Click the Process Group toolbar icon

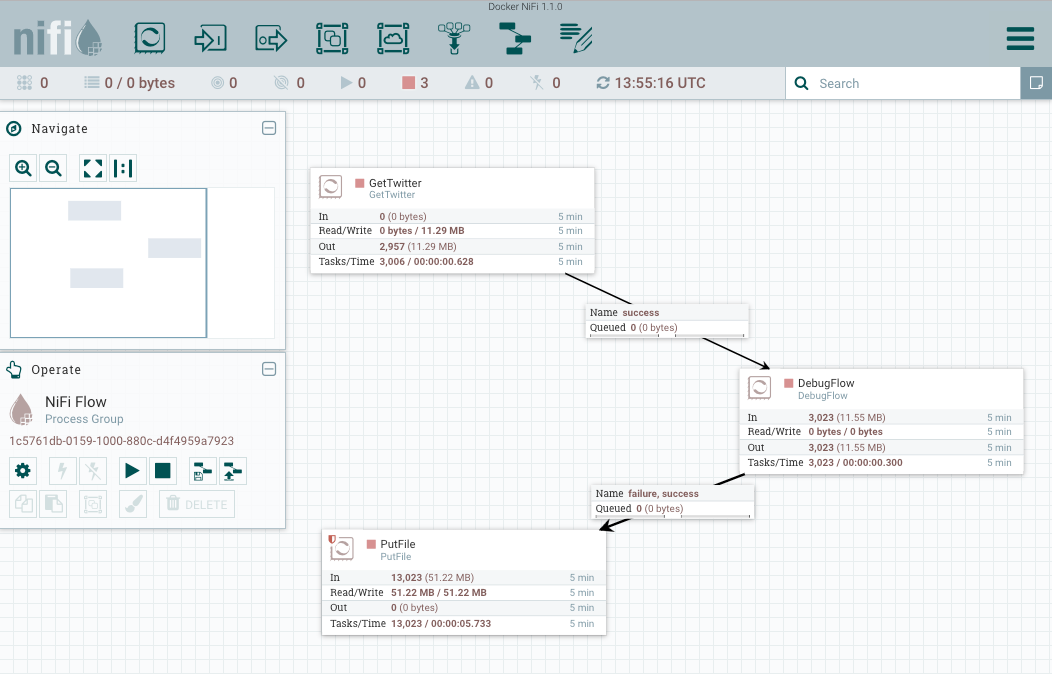click(331, 38)
